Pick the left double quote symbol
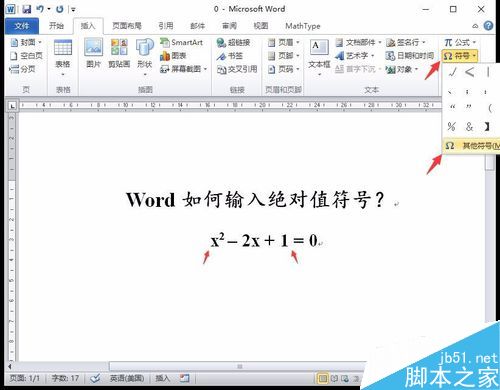This screenshot has width=500, height=390. click(452, 108)
